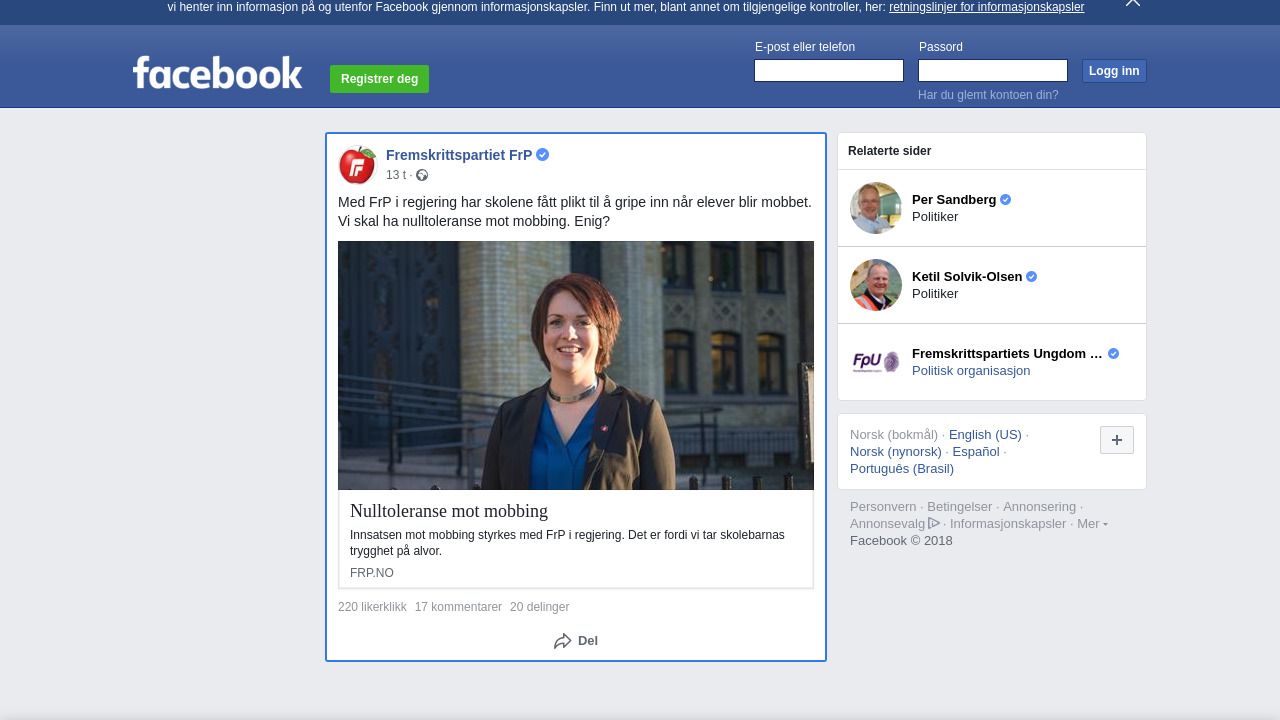Open Fremskrittspartiet FrP page name link
This screenshot has width=1280, height=720.
(459, 155)
